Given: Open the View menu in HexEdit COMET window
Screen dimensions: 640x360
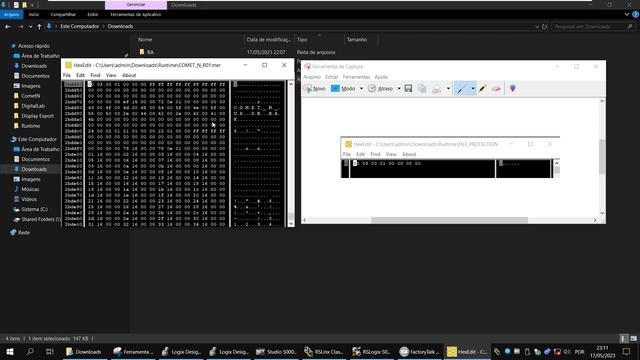Looking at the screenshot, I should [x=111, y=75].
